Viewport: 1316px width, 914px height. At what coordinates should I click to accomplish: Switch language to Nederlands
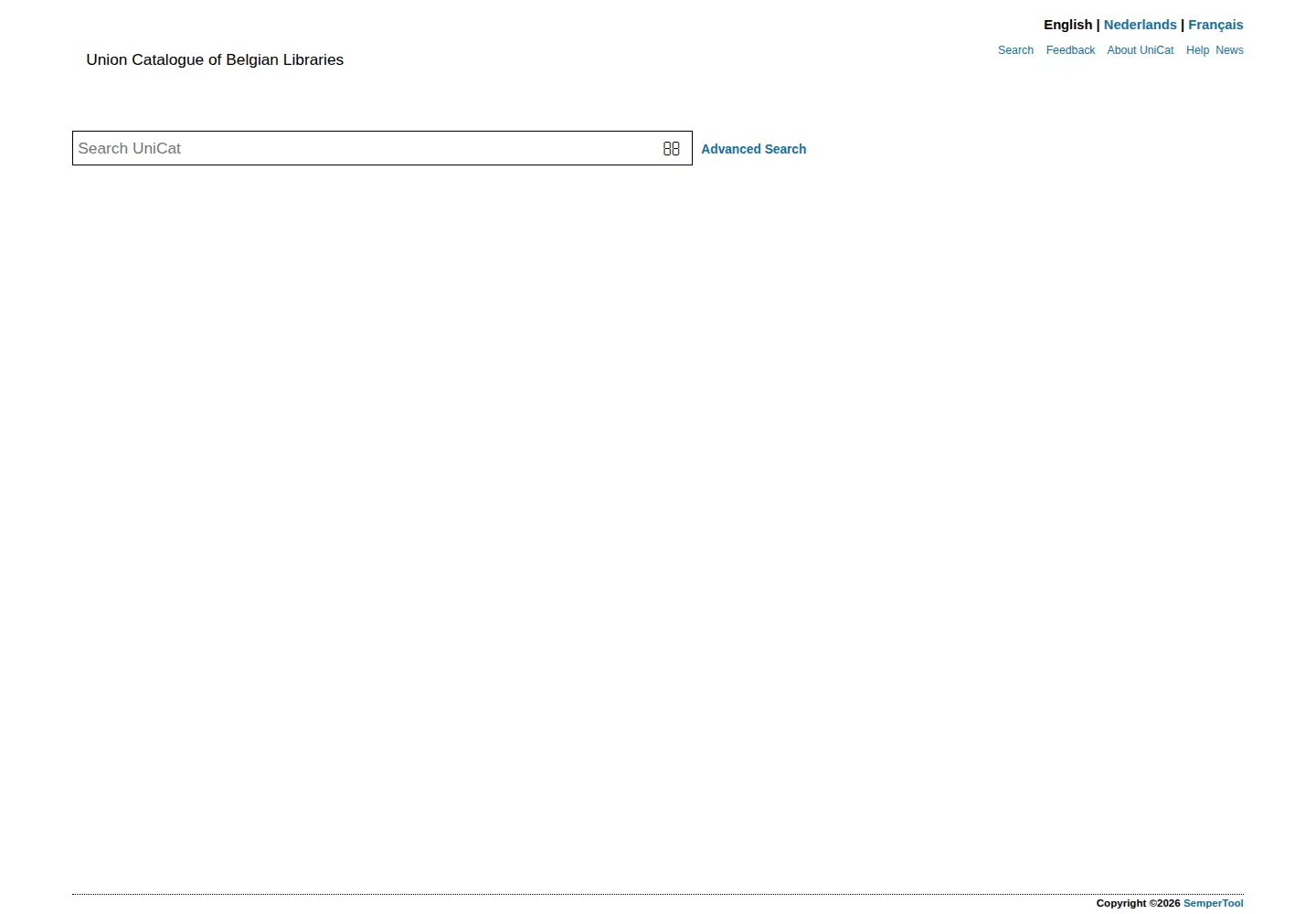pos(1140,25)
